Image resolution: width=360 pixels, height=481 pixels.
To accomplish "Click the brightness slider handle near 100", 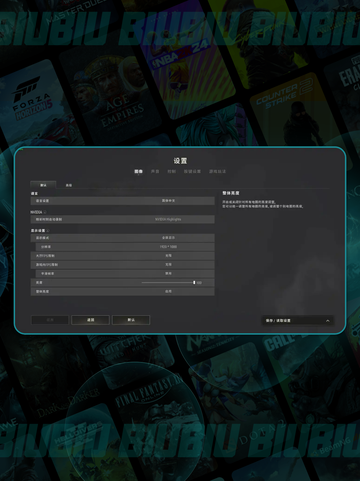I will click(x=194, y=283).
